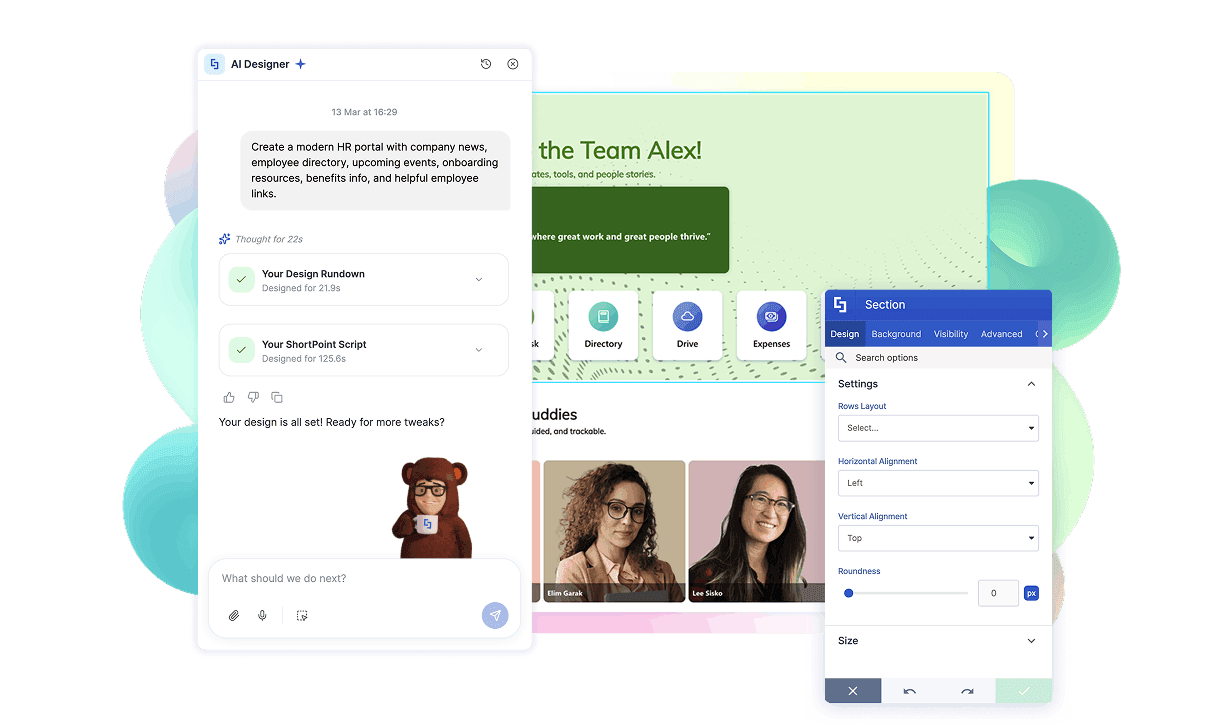Collapse the Settings group
The image size is (1226, 726).
1031,384
